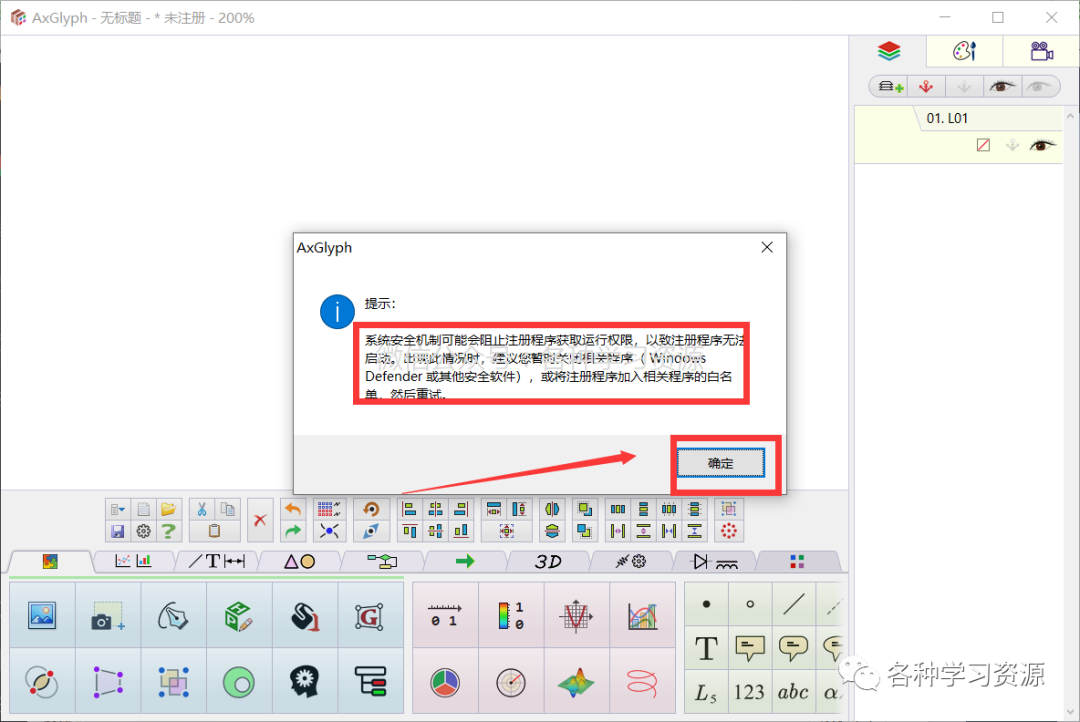Viewport: 1080px width, 722px height.
Task: Click the 确定 button in AxGlyph dialog
Action: [720, 463]
